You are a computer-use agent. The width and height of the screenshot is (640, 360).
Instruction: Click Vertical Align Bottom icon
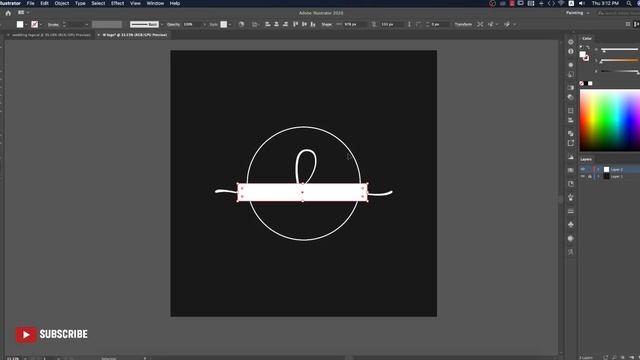pyautogui.click(x=313, y=24)
